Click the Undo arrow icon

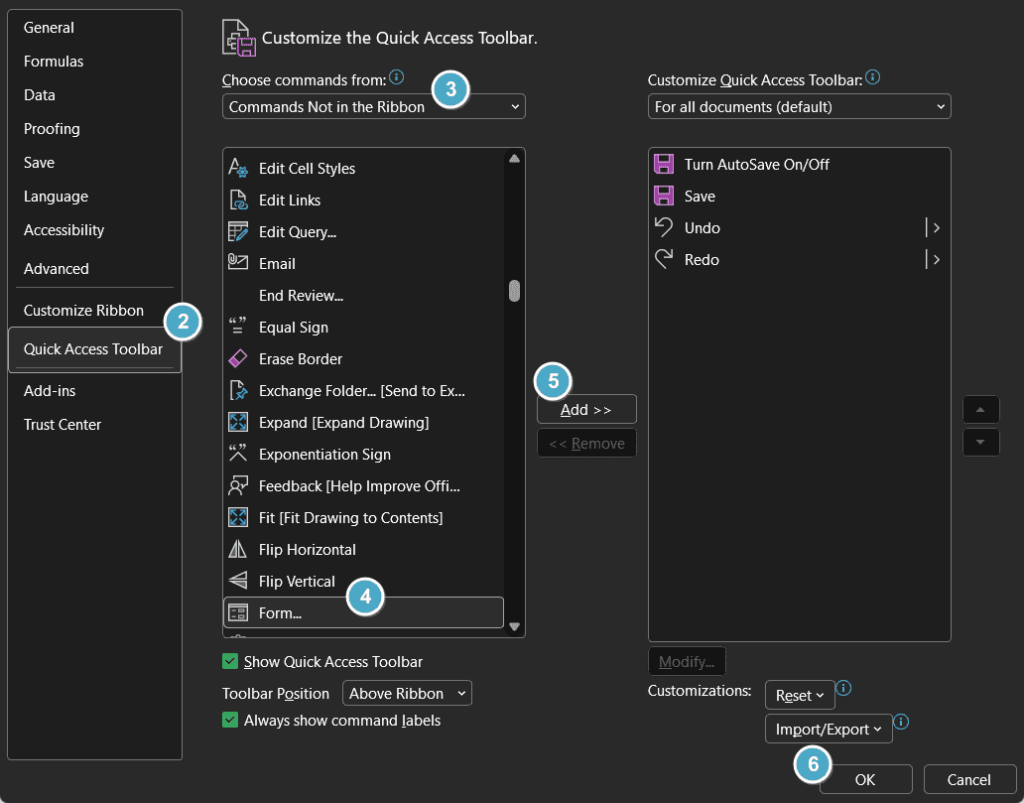pyautogui.click(x=664, y=227)
